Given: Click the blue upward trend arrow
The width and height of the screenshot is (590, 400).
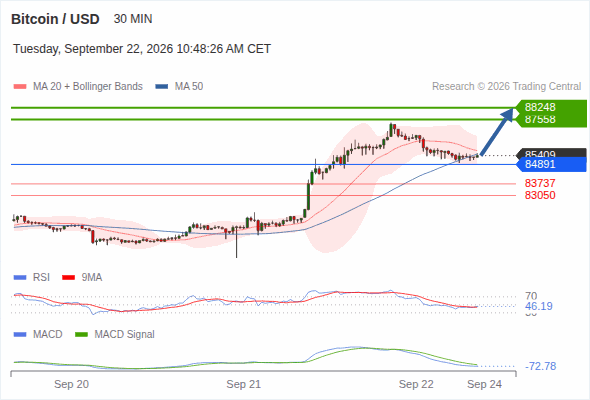Looking at the screenshot, I should 497,131.
